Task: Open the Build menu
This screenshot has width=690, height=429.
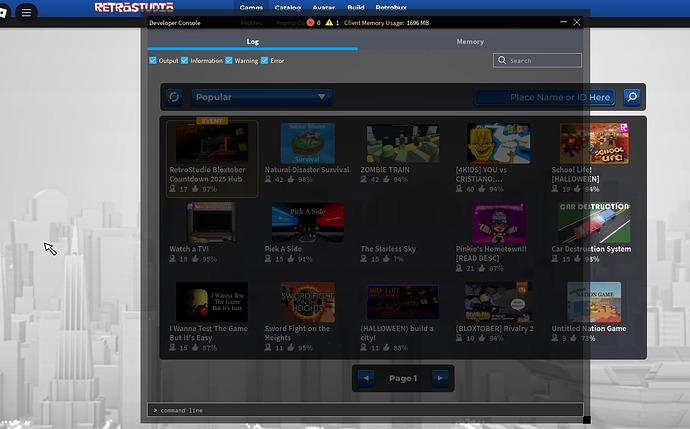Action: click(x=356, y=7)
